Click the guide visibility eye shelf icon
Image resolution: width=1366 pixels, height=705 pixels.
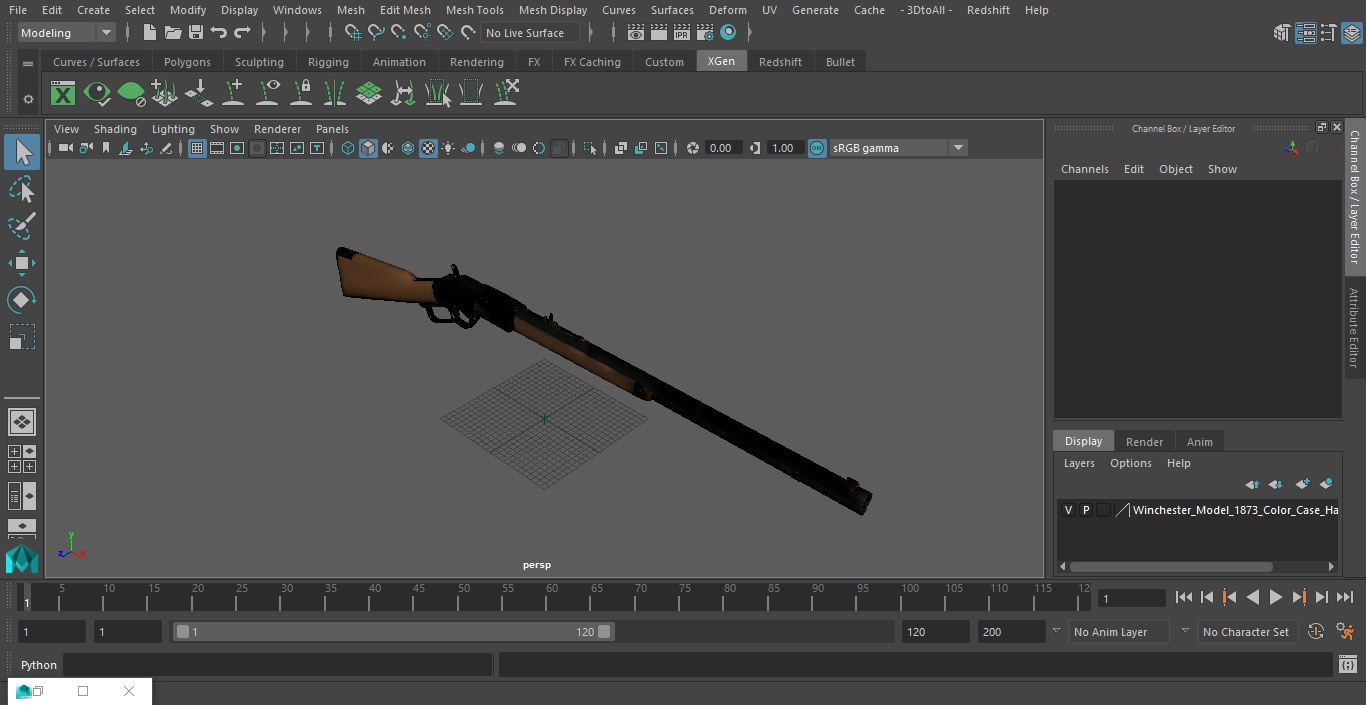coord(268,93)
